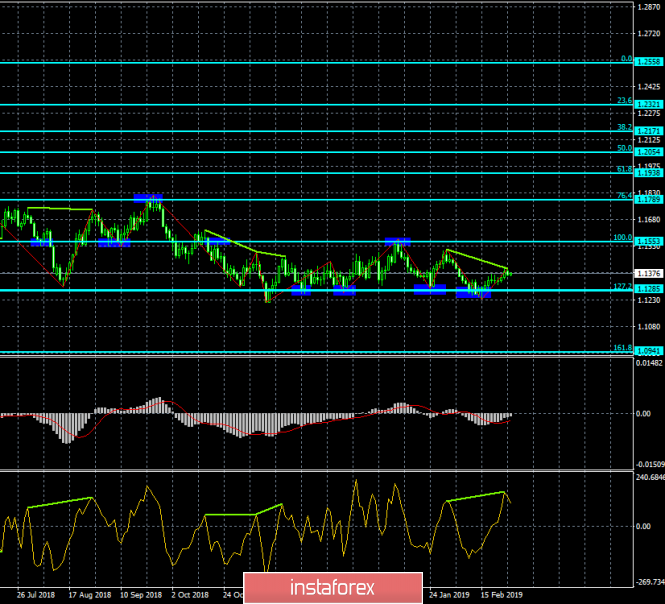Click the MACD zero level label
The width and height of the screenshot is (665, 604).
643,414
